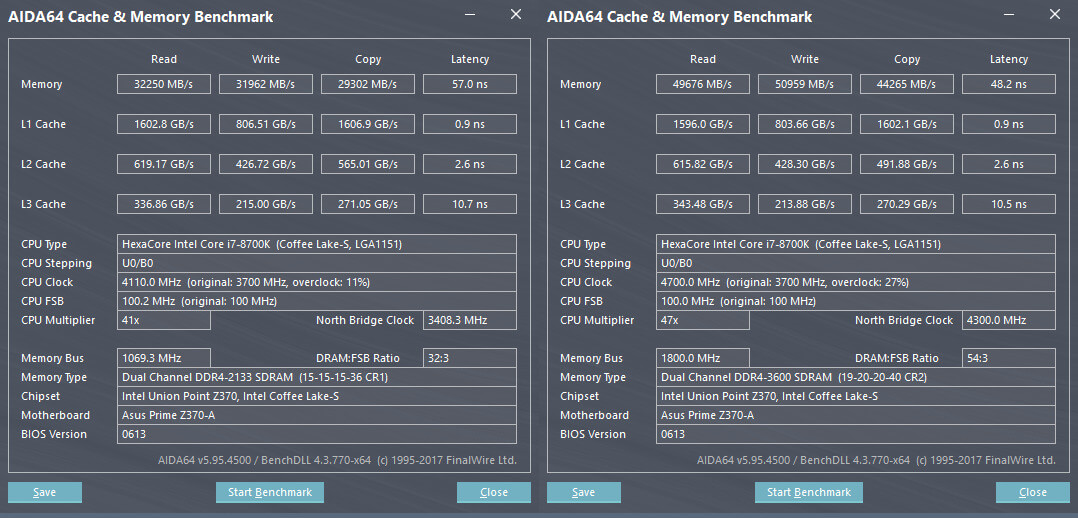Click the Dual Channel DDR4-3600 memory type field

coord(857,377)
